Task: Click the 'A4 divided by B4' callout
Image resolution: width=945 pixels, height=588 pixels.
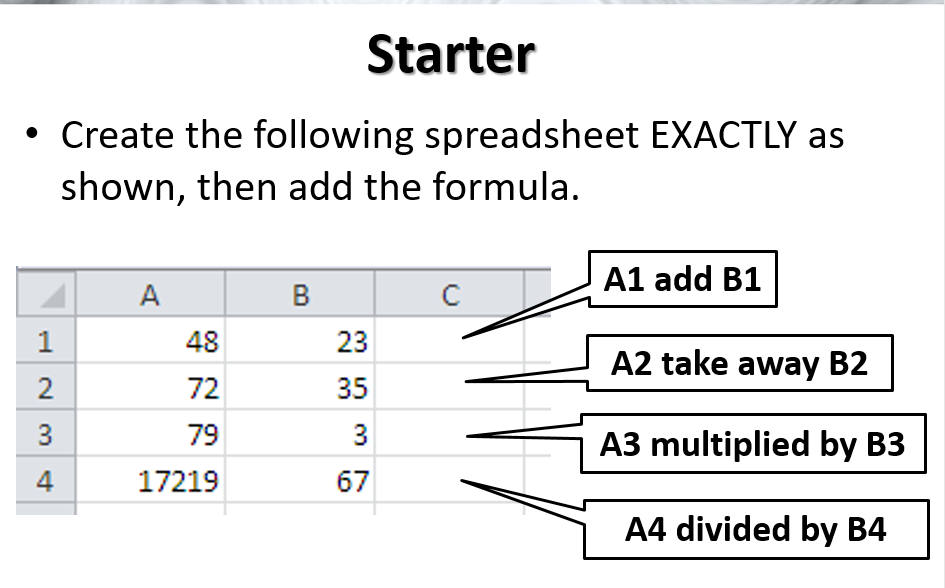Action: point(755,527)
